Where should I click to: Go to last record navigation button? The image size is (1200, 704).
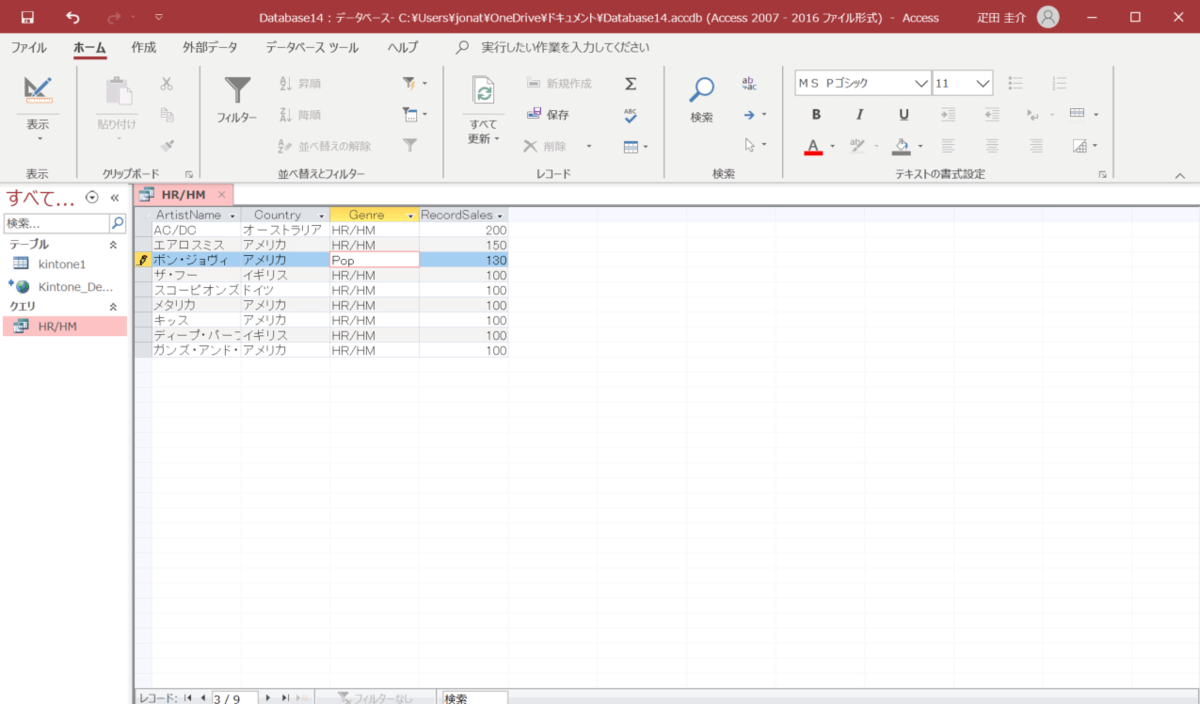coord(285,698)
